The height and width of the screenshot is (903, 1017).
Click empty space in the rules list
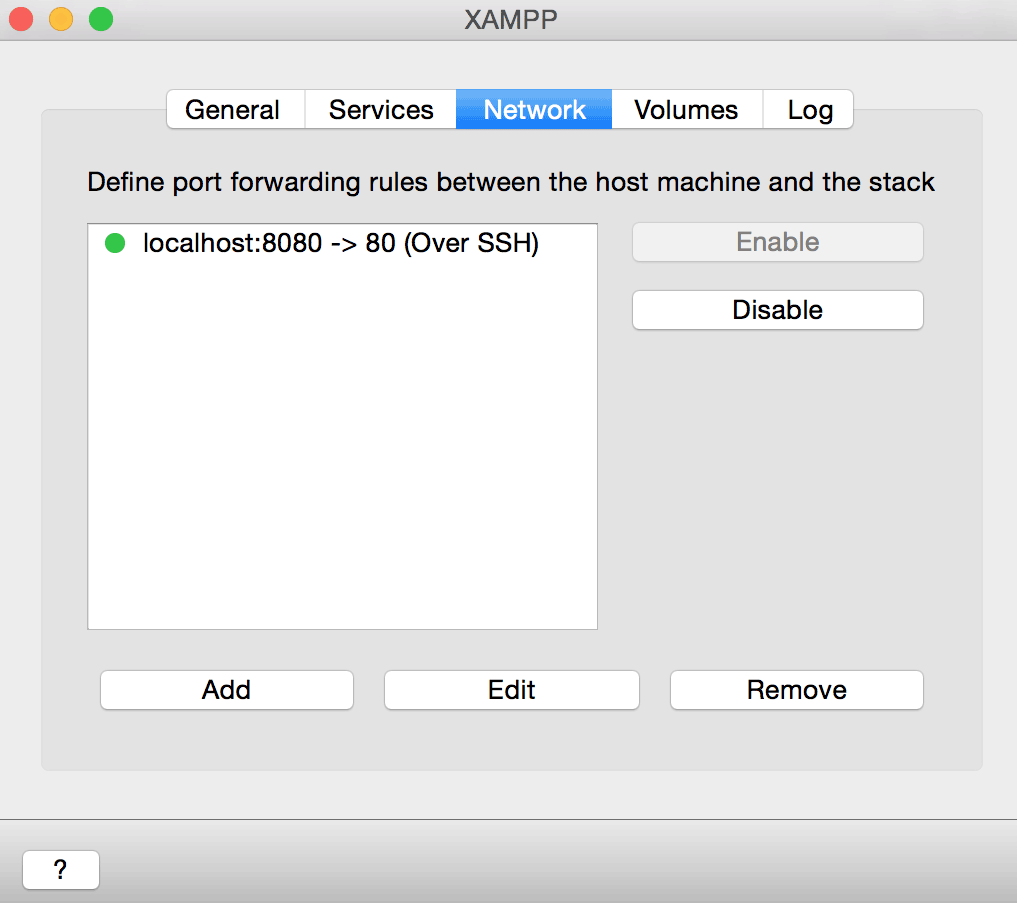point(342,450)
